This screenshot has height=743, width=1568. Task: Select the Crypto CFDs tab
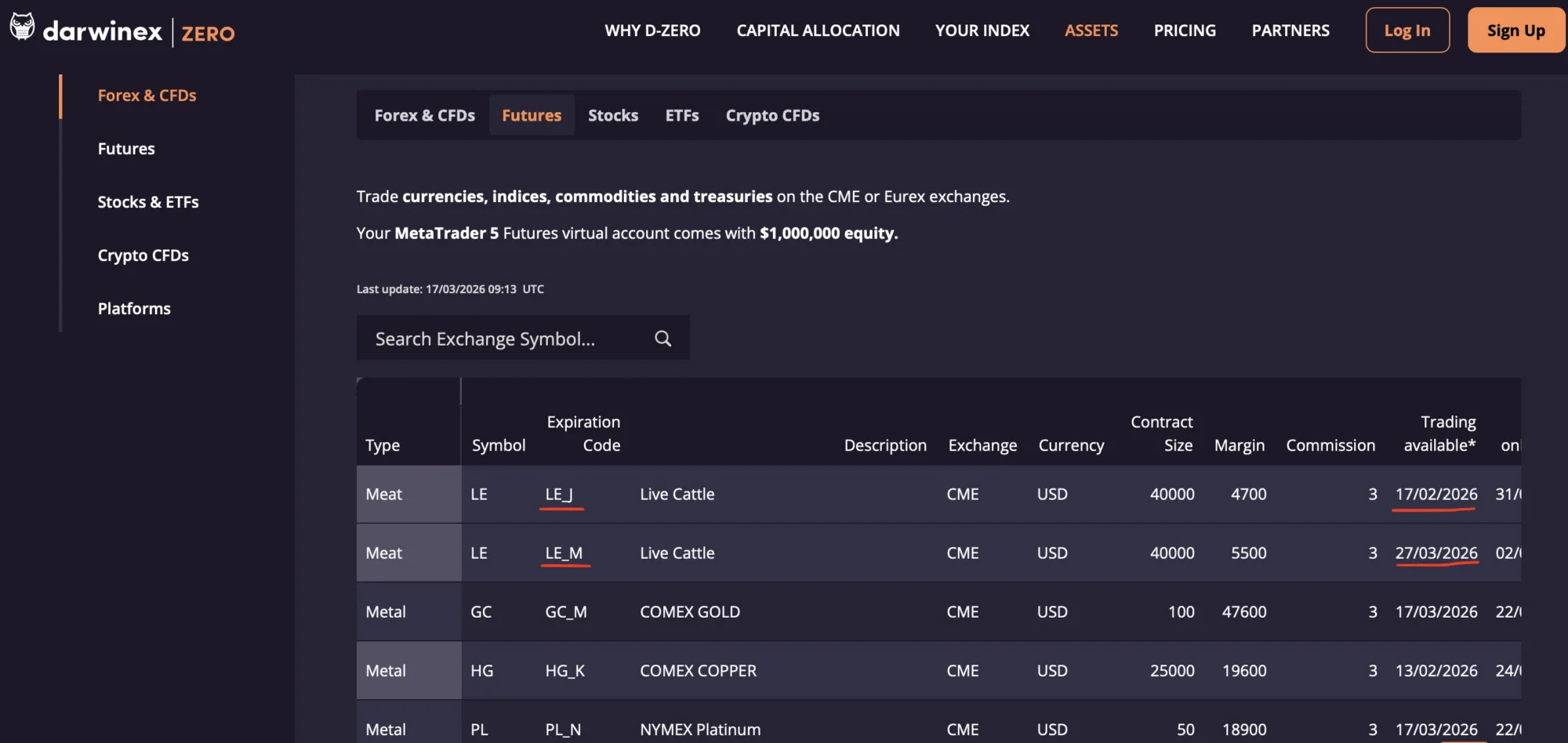(x=771, y=115)
